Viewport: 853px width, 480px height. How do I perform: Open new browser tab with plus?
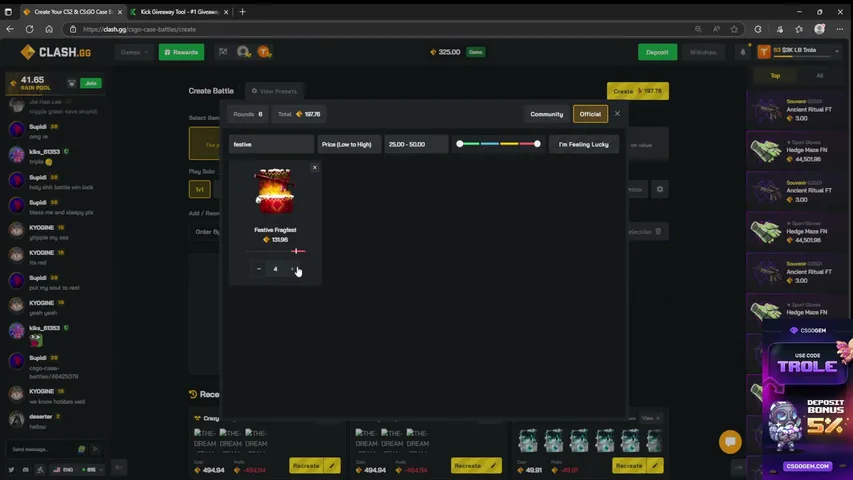click(243, 11)
